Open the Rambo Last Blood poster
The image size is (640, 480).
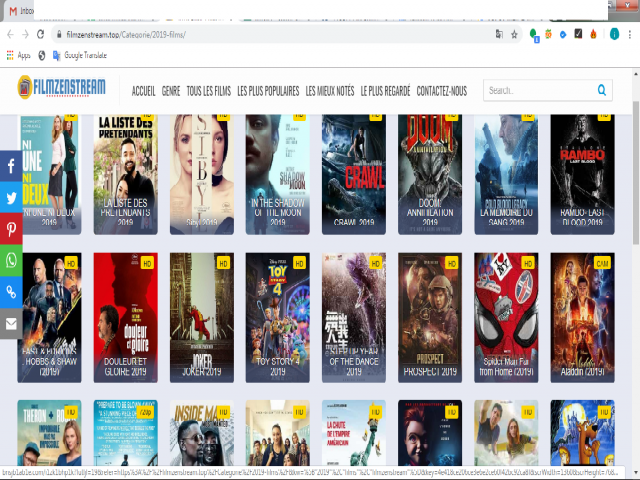pyautogui.click(x=582, y=174)
